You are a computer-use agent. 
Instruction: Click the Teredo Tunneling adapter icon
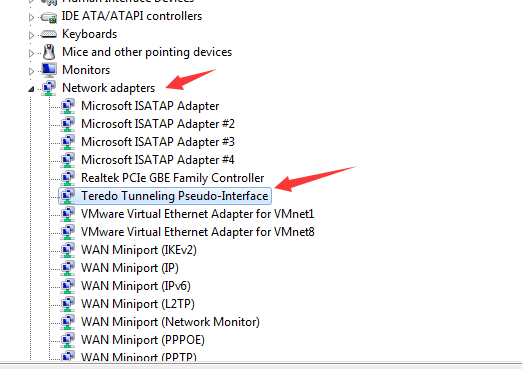click(68, 196)
